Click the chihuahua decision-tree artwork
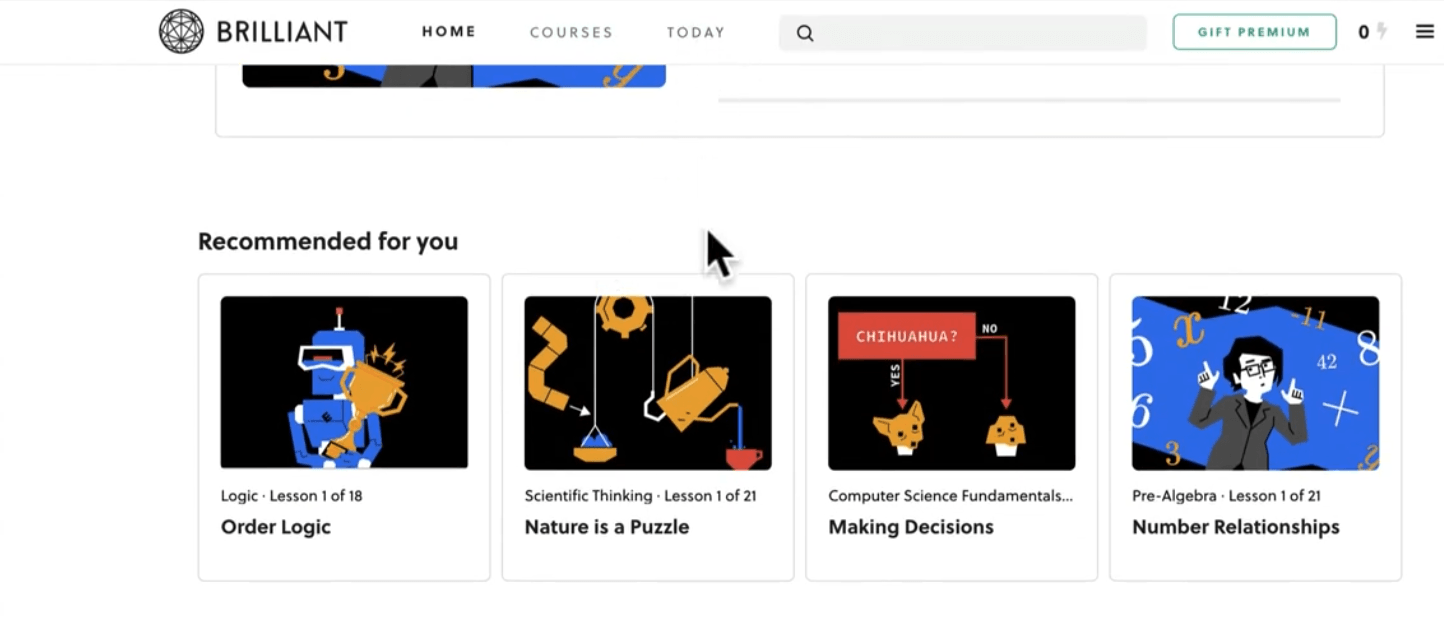 pos(951,382)
